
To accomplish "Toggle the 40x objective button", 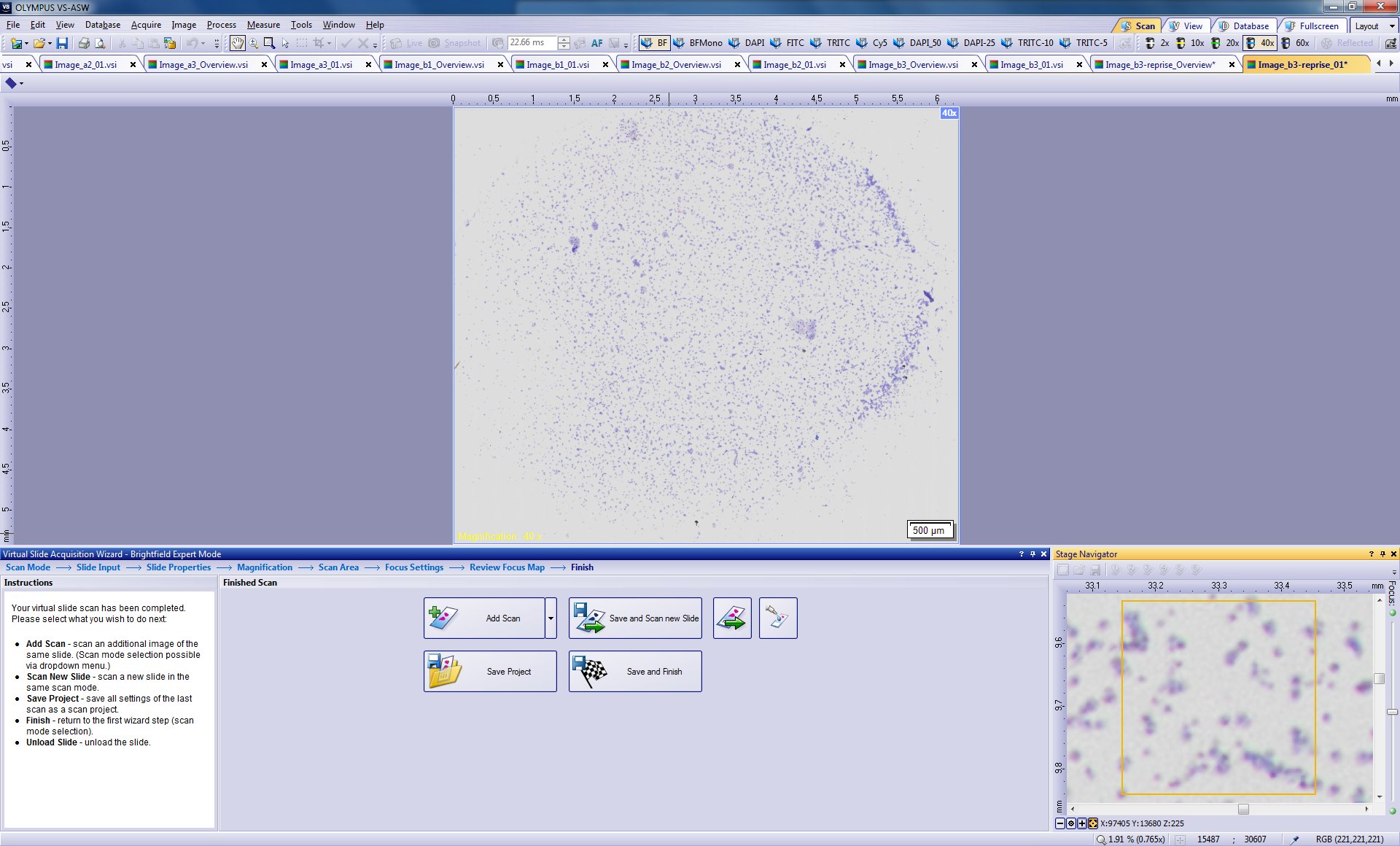I will click(x=1261, y=44).
